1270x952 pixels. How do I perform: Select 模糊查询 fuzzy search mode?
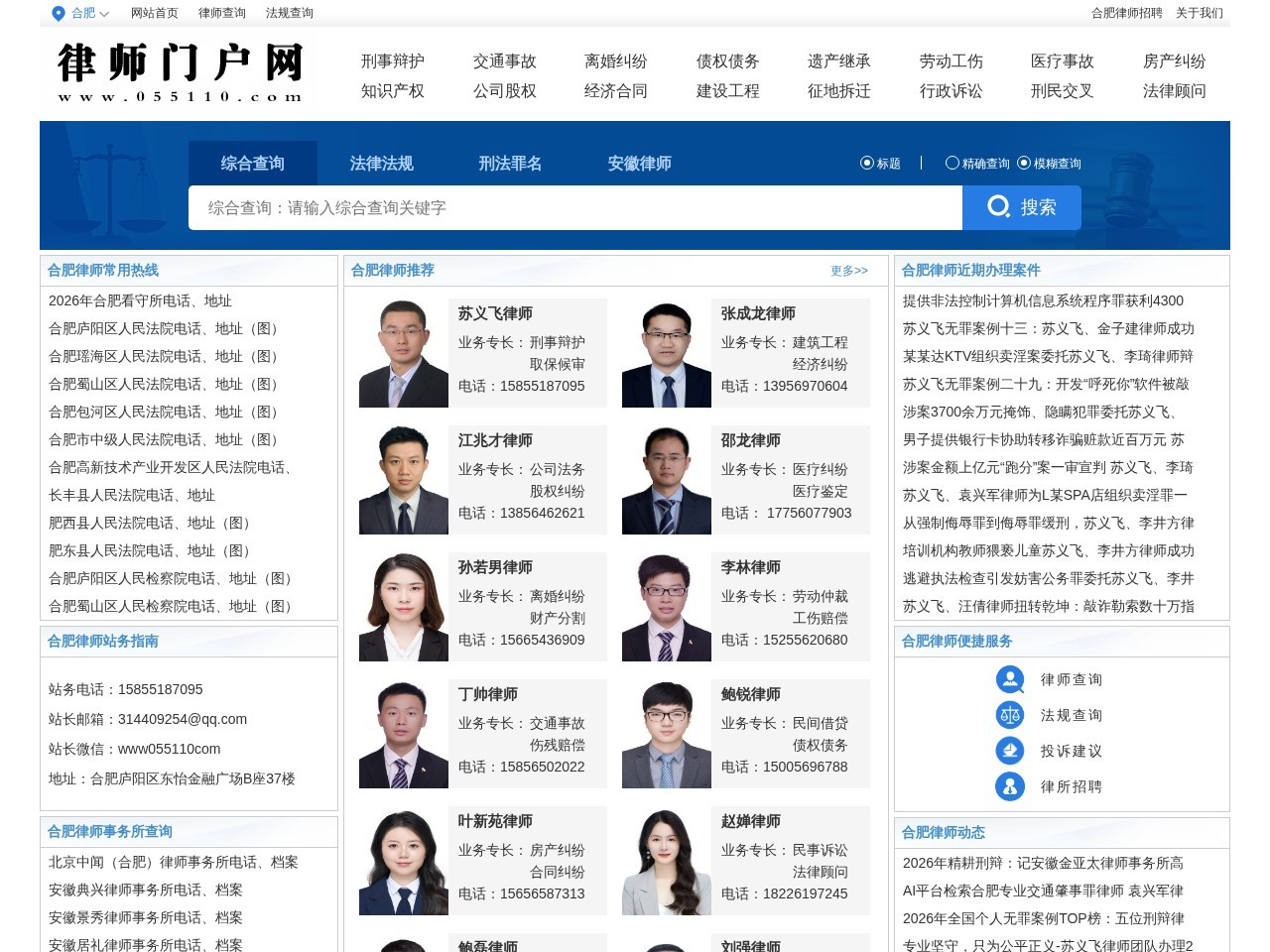tap(1026, 163)
